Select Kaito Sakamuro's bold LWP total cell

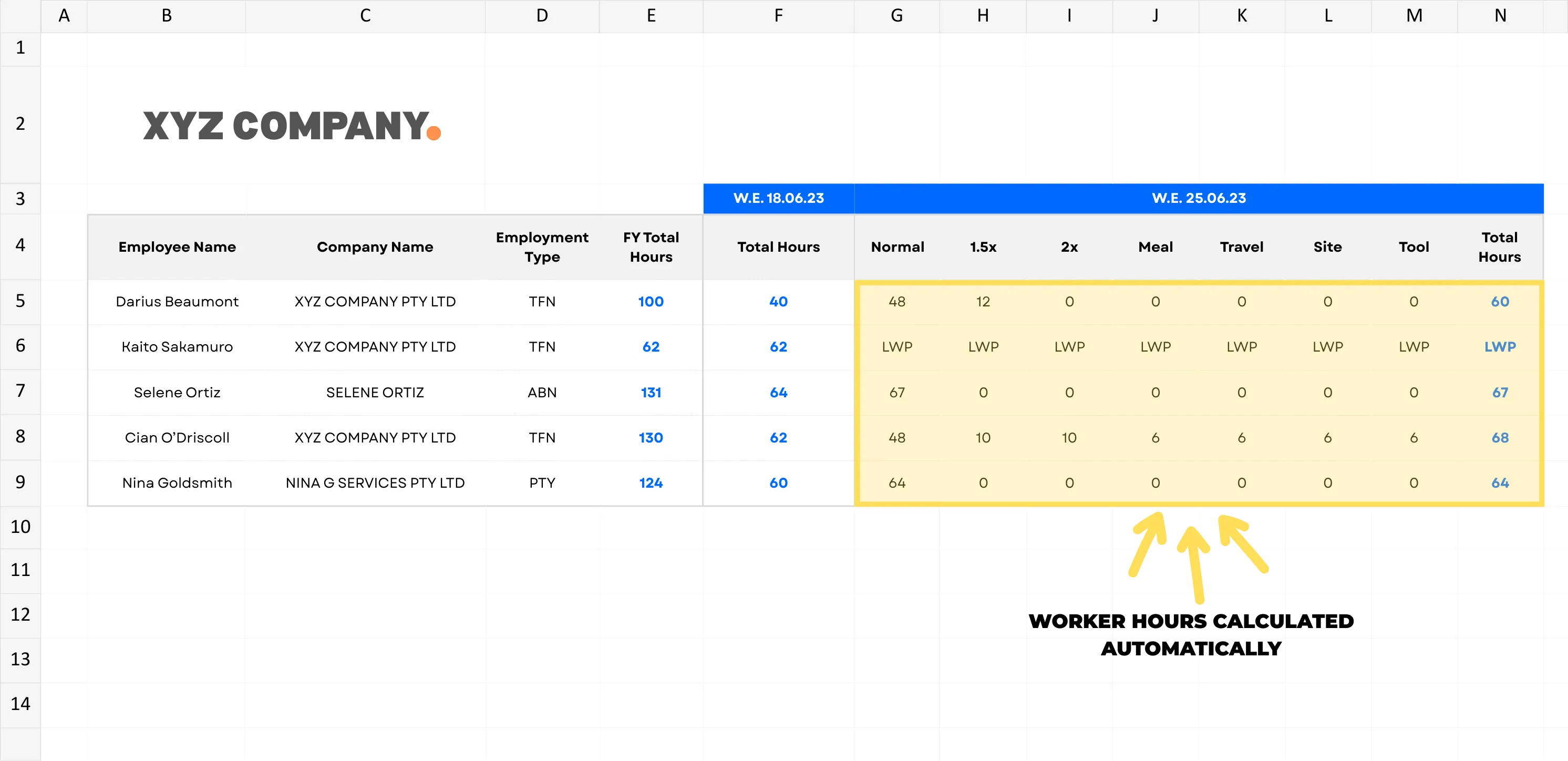click(1500, 347)
